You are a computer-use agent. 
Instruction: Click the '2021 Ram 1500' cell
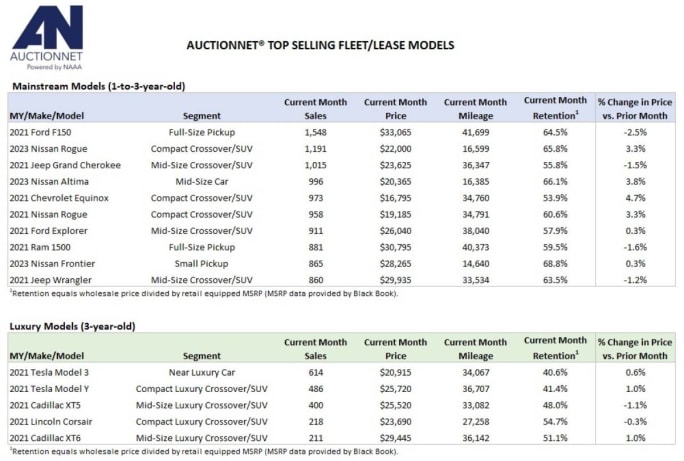click(40, 247)
